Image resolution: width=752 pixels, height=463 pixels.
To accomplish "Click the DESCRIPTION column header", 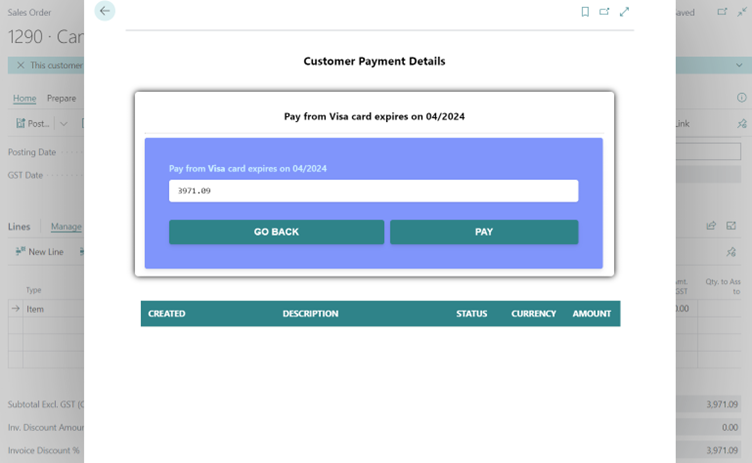I will pos(310,313).
